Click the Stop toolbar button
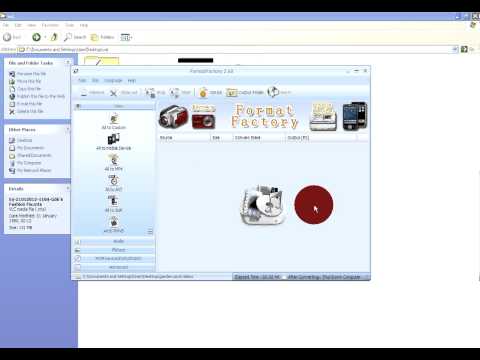The image size is (480, 360). (x=155, y=92)
